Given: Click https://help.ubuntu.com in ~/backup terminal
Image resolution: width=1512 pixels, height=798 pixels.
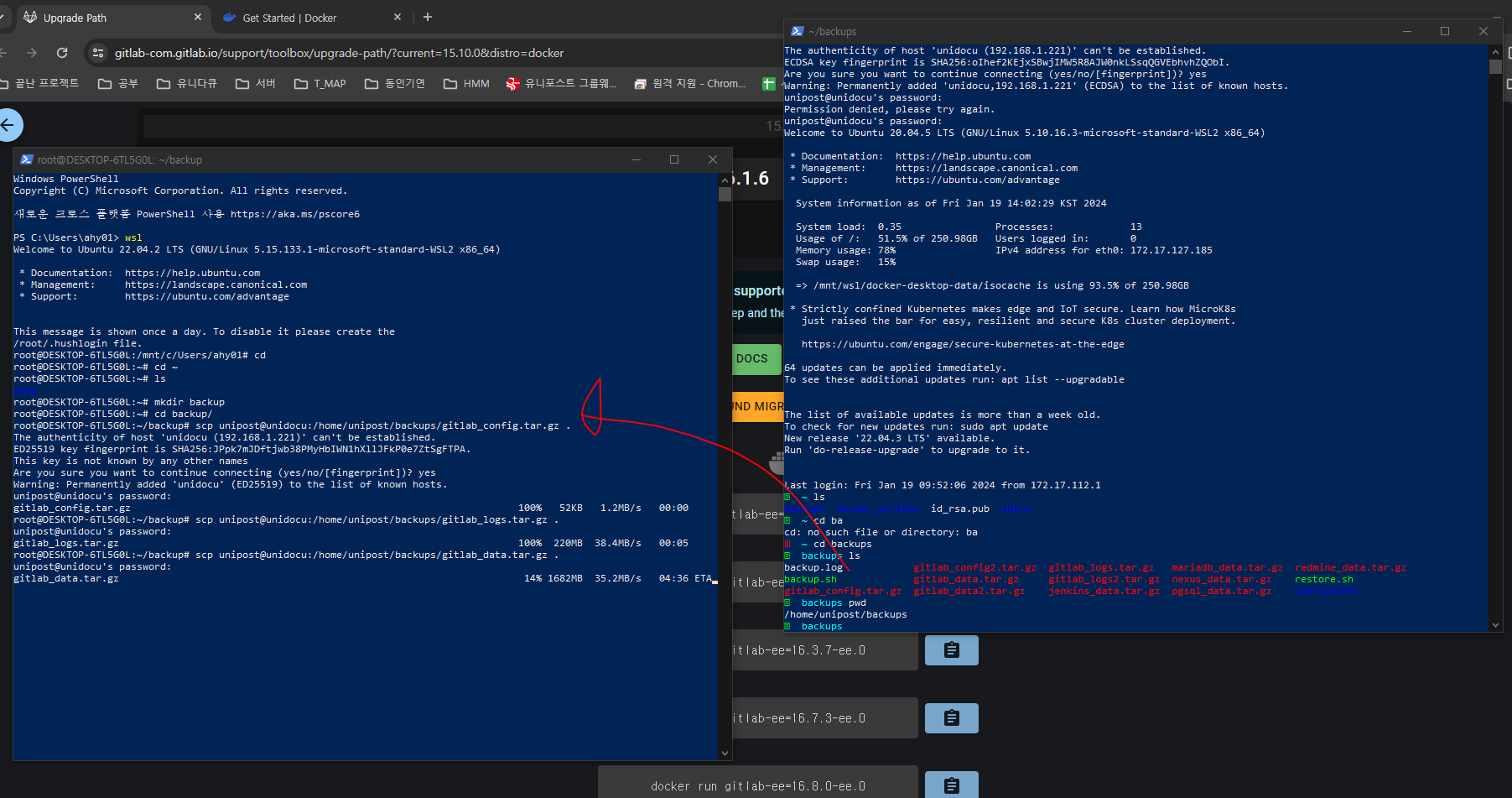Looking at the screenshot, I should [x=192, y=273].
